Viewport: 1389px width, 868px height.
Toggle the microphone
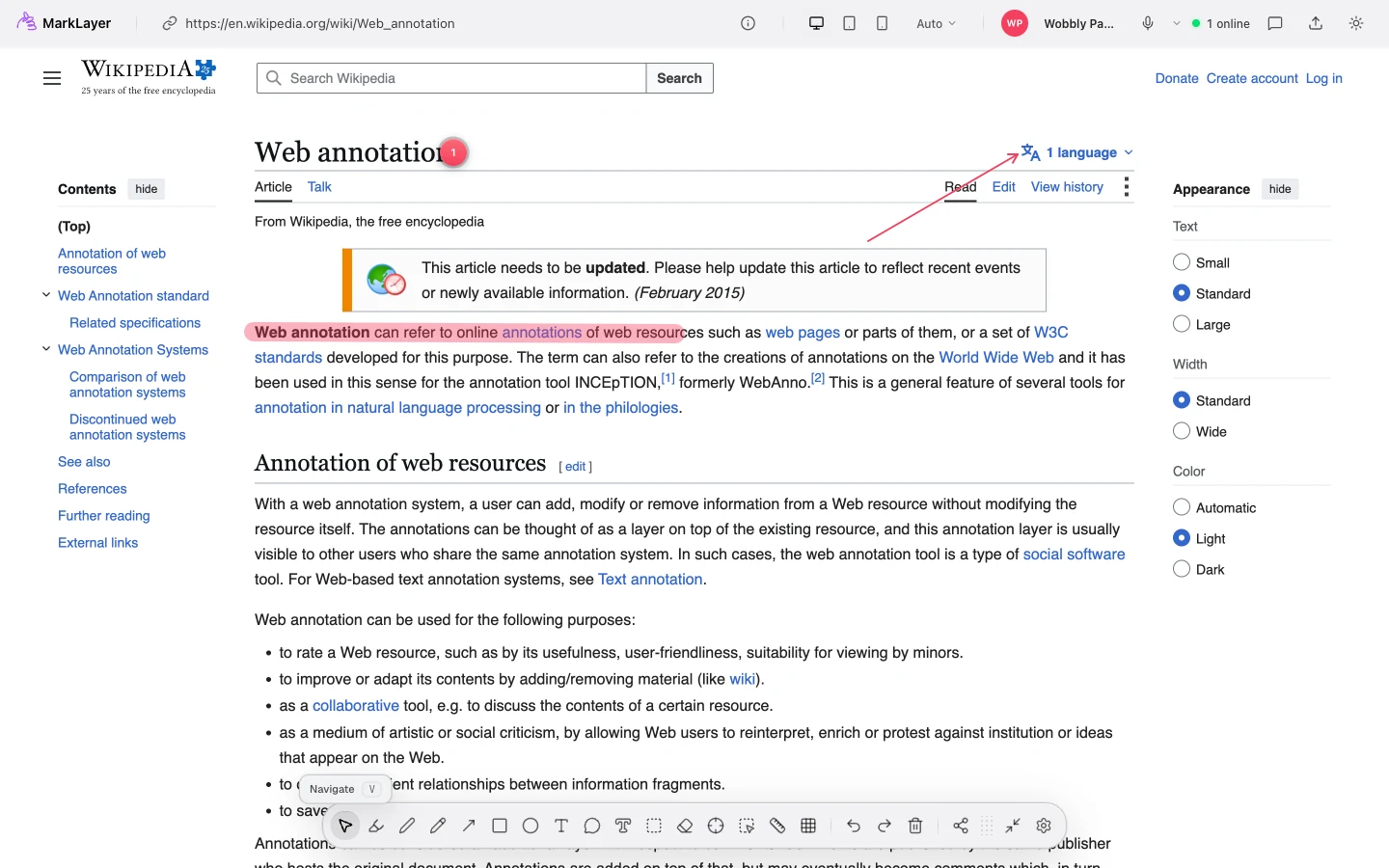(x=1148, y=23)
